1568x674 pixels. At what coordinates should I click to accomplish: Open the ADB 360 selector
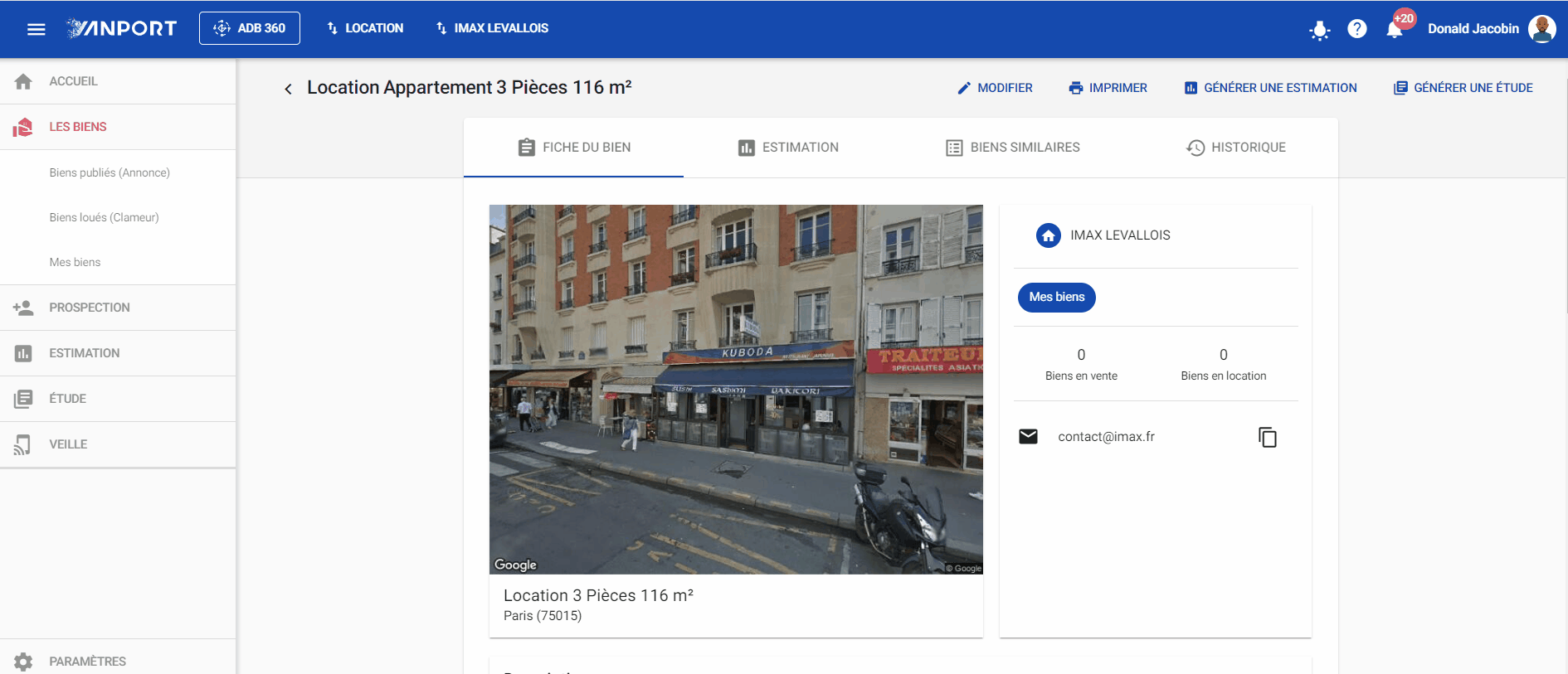click(250, 28)
